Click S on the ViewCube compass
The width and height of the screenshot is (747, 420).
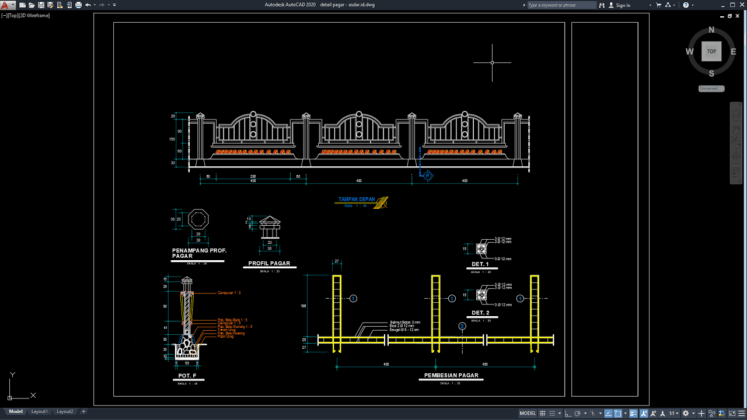[x=711, y=73]
